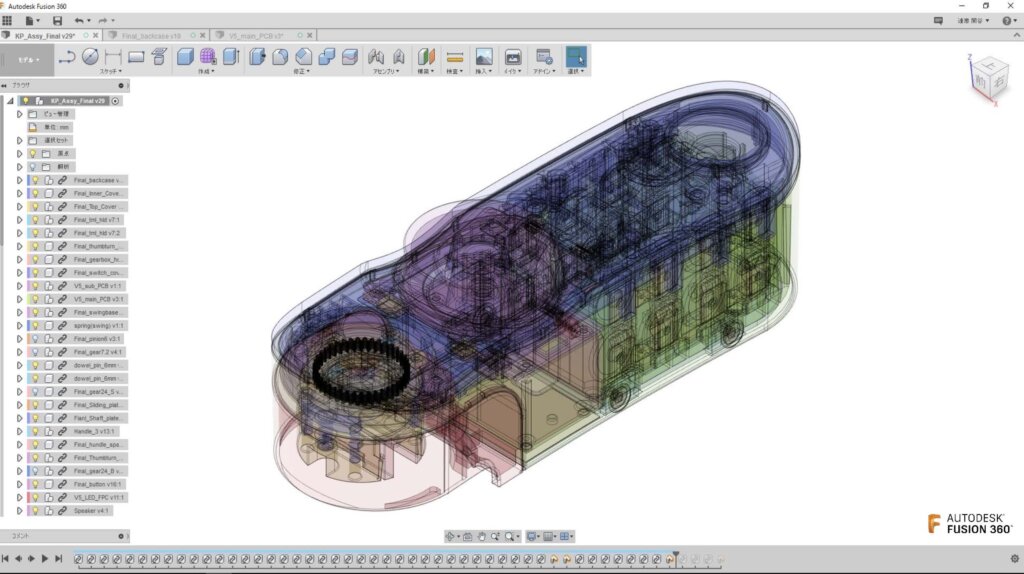Click the timeline Play button
The image size is (1024, 574).
pyautogui.click(x=44, y=559)
